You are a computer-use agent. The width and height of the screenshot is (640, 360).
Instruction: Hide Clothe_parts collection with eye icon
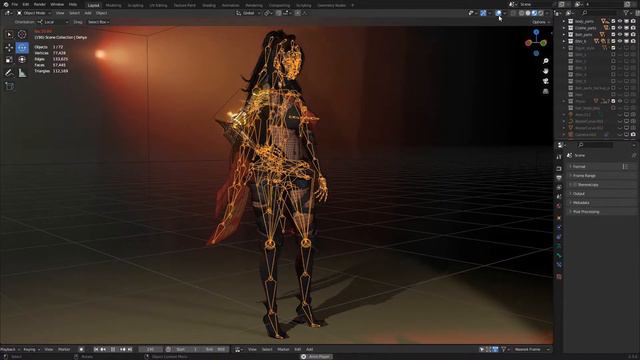(x=620, y=28)
